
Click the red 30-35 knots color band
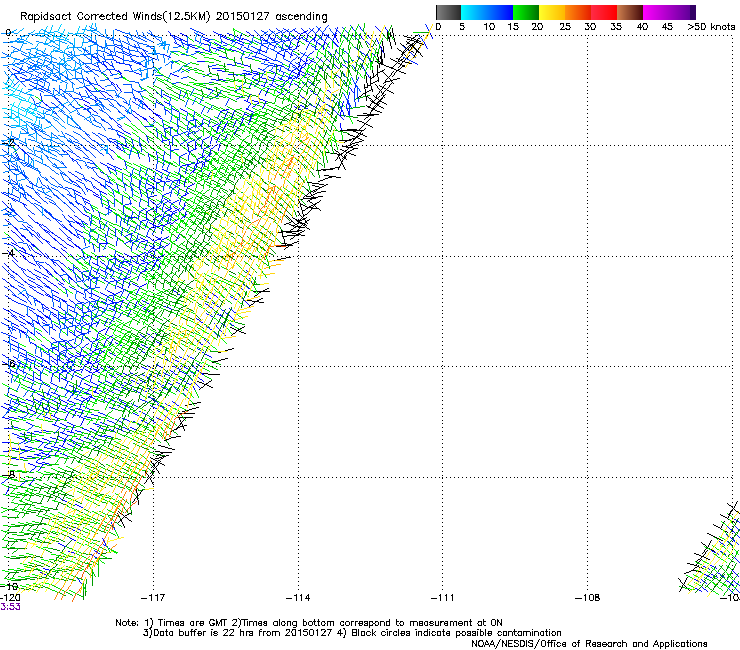click(x=604, y=12)
